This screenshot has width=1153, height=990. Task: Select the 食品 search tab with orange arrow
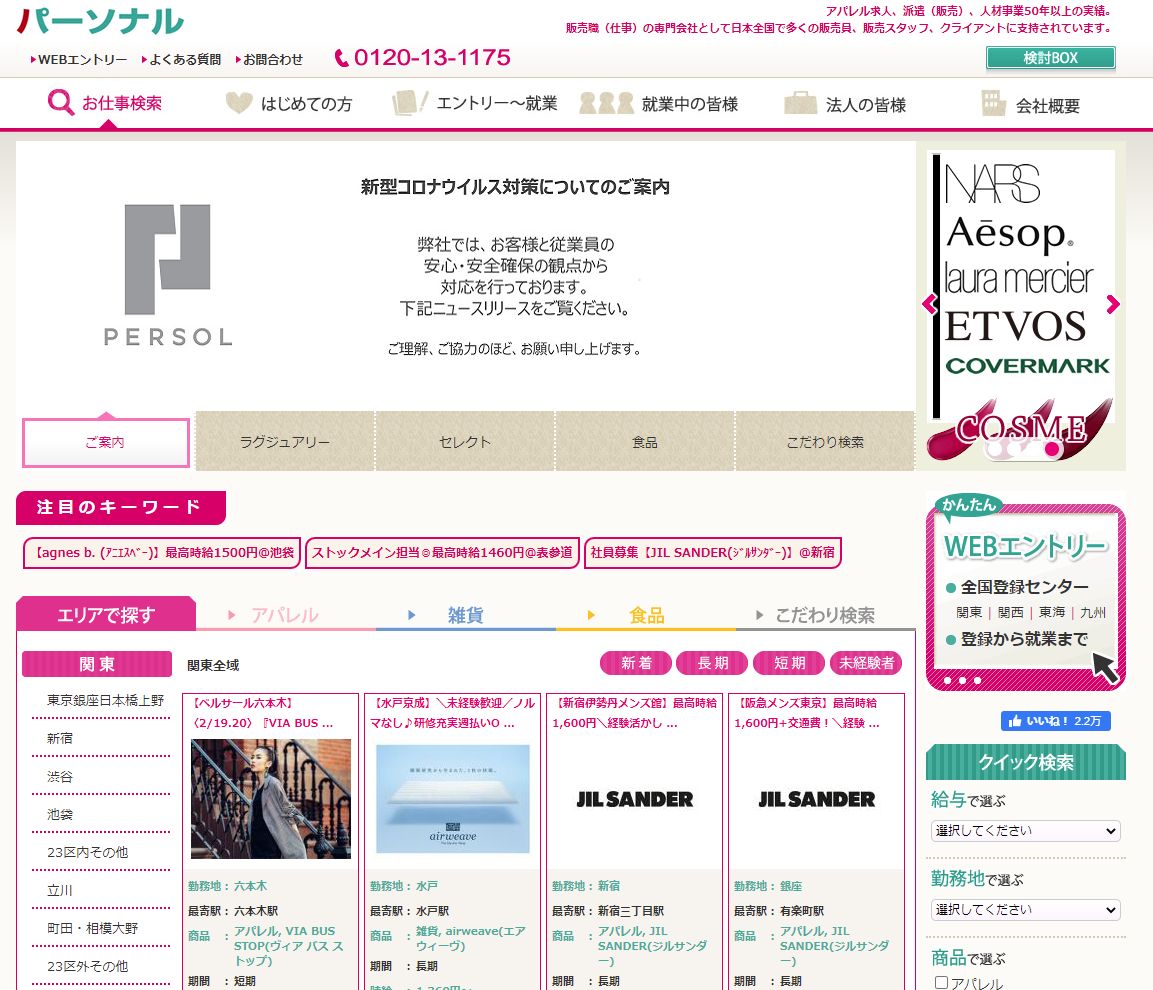point(646,615)
